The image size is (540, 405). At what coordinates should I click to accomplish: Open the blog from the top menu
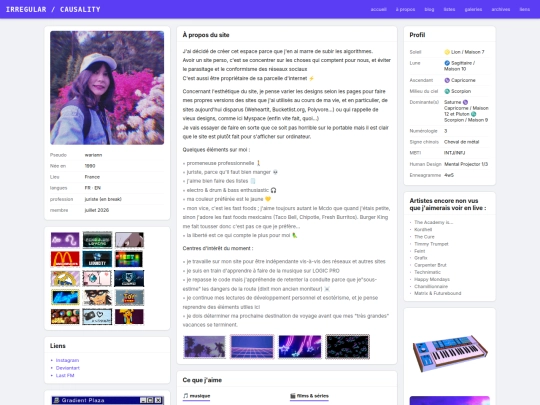pos(429,9)
